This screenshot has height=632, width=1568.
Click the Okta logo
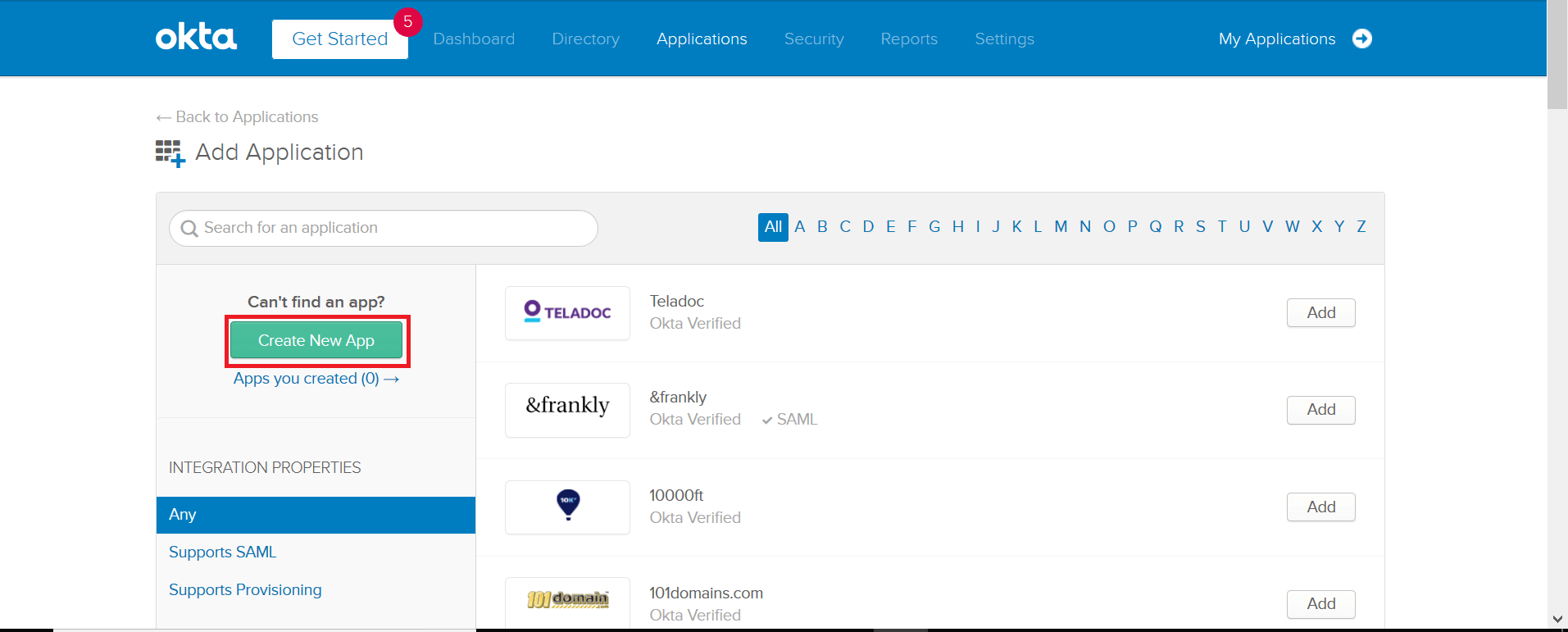pos(197,38)
